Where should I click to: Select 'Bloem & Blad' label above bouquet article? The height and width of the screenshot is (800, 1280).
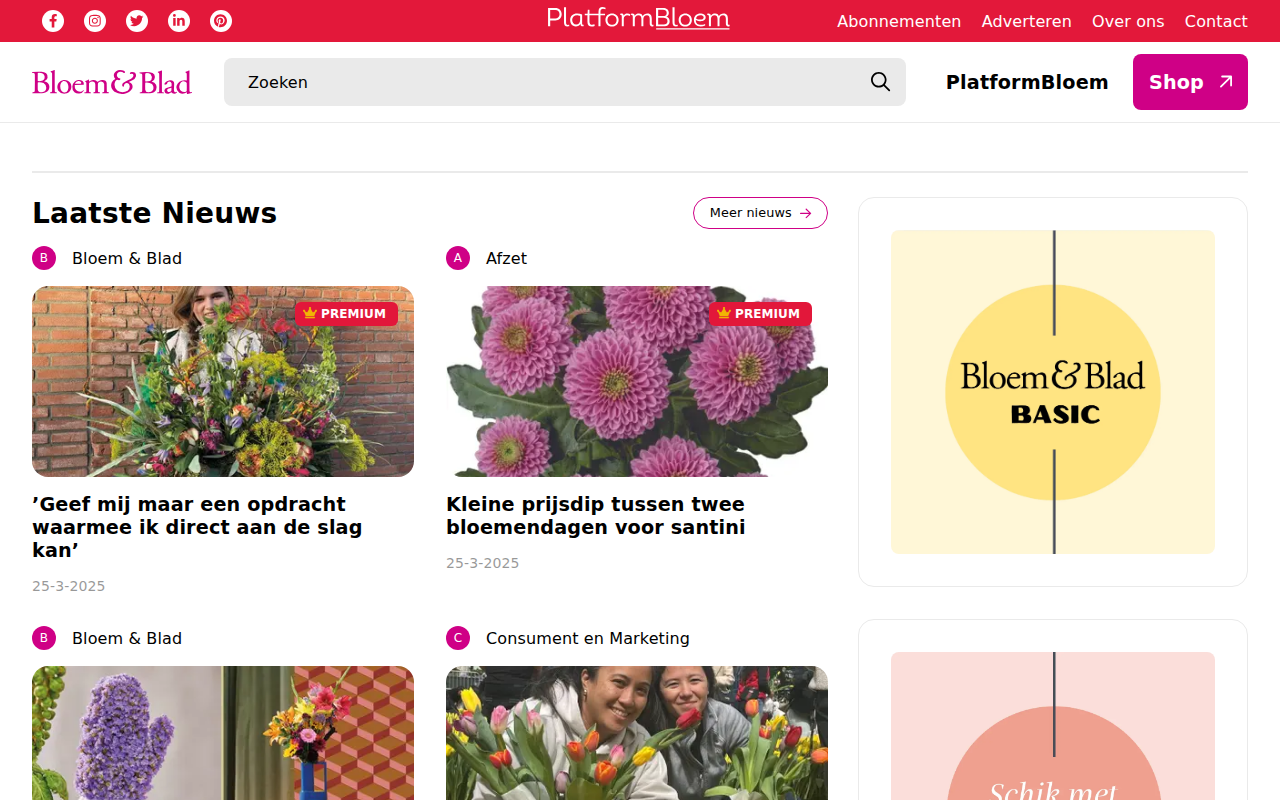pyautogui.click(x=127, y=258)
